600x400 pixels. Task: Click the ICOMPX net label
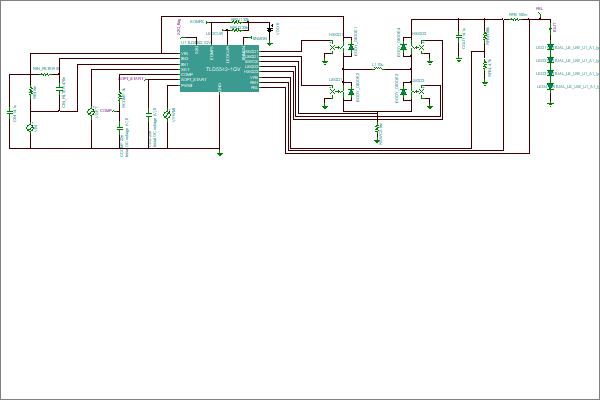197,22
